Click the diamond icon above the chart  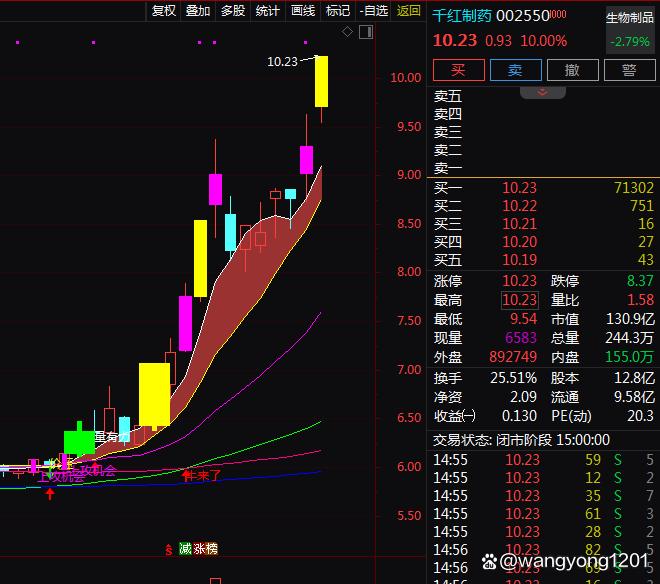[x=347, y=32]
